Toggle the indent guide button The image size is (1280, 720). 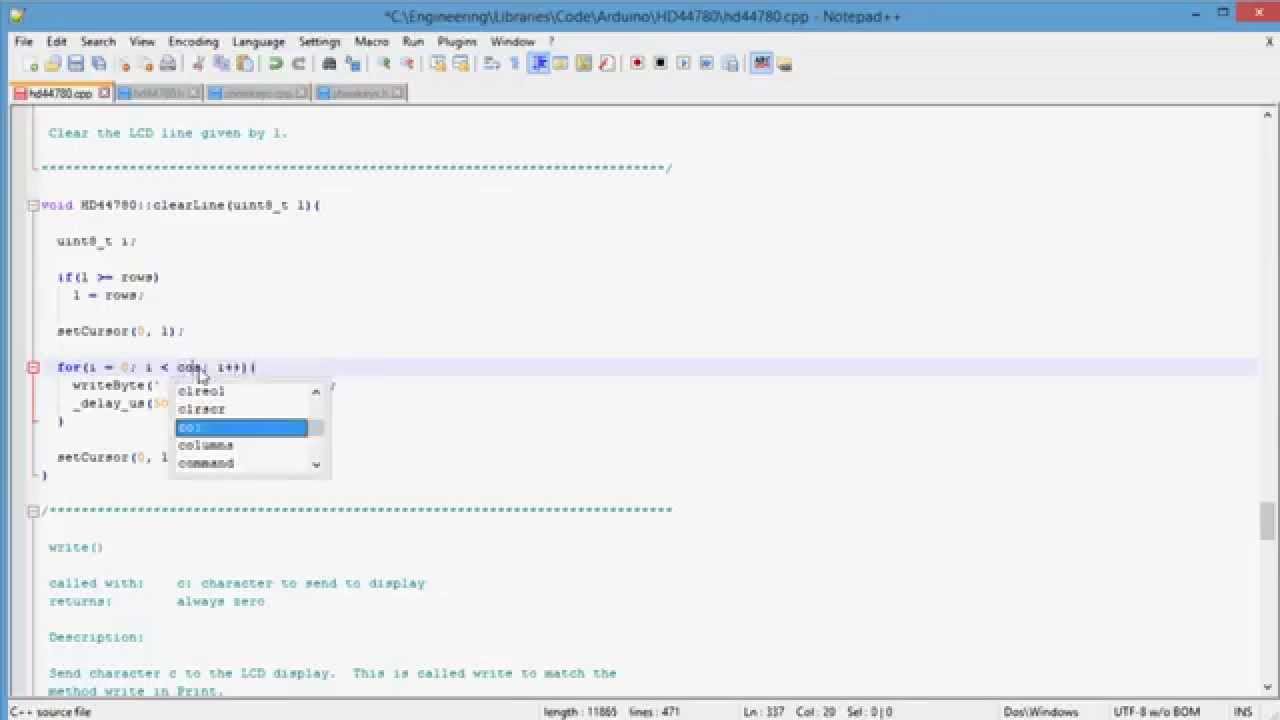click(539, 64)
